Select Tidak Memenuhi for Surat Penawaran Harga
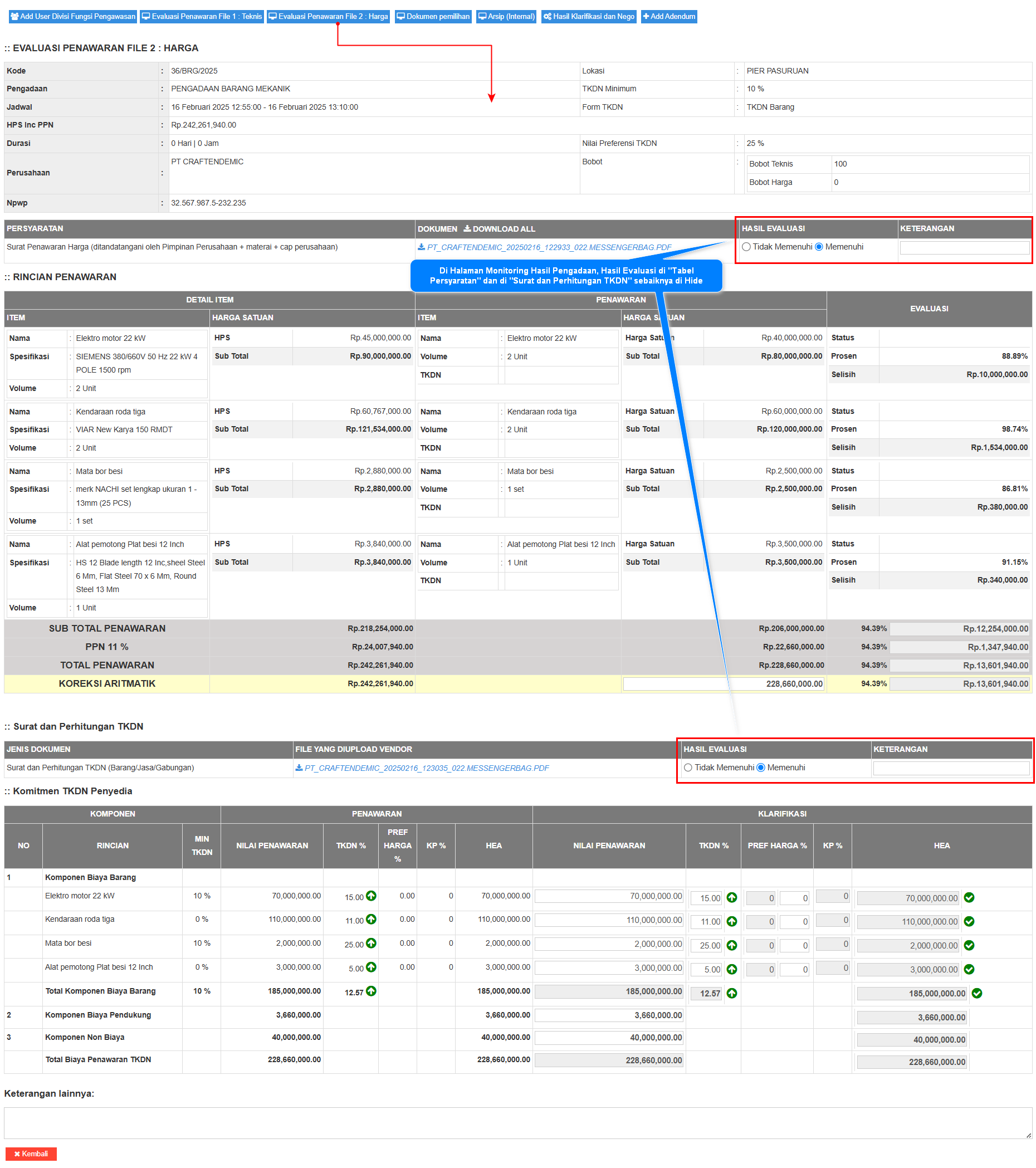Screen dimensions: 1036x1168 (746, 247)
